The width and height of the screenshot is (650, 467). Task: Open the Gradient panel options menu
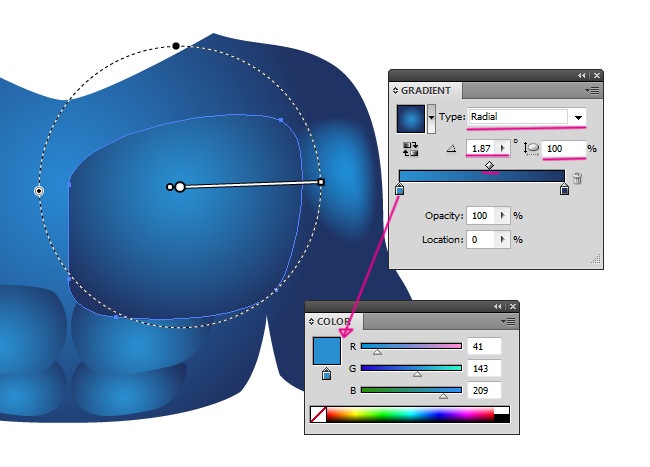594,91
